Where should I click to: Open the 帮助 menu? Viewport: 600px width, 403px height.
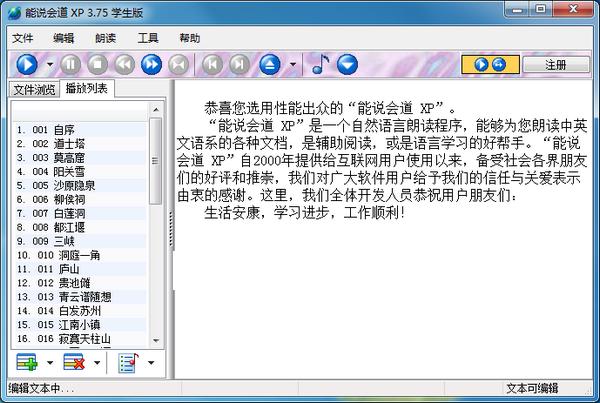pyautogui.click(x=189, y=38)
